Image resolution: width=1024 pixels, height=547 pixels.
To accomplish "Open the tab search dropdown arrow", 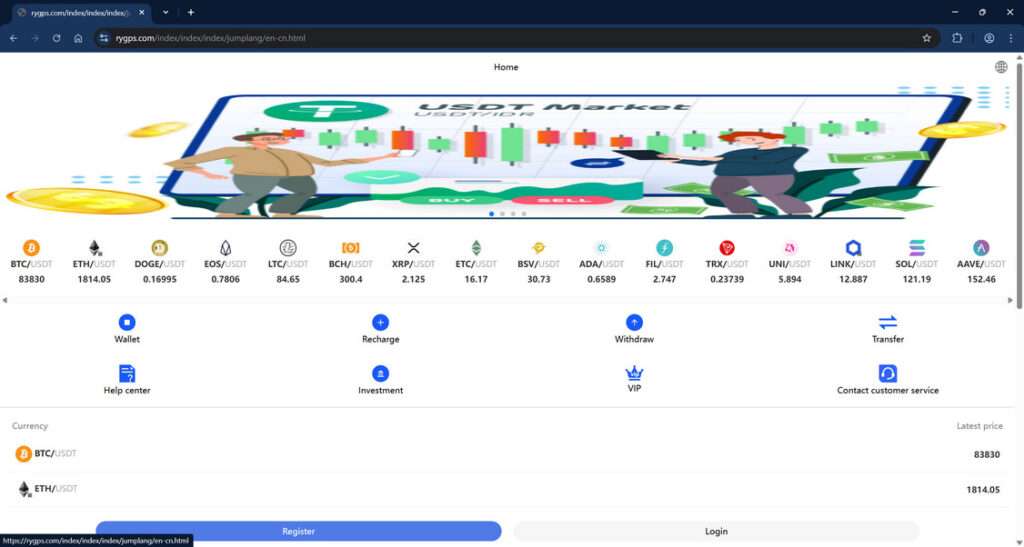I will [166, 12].
